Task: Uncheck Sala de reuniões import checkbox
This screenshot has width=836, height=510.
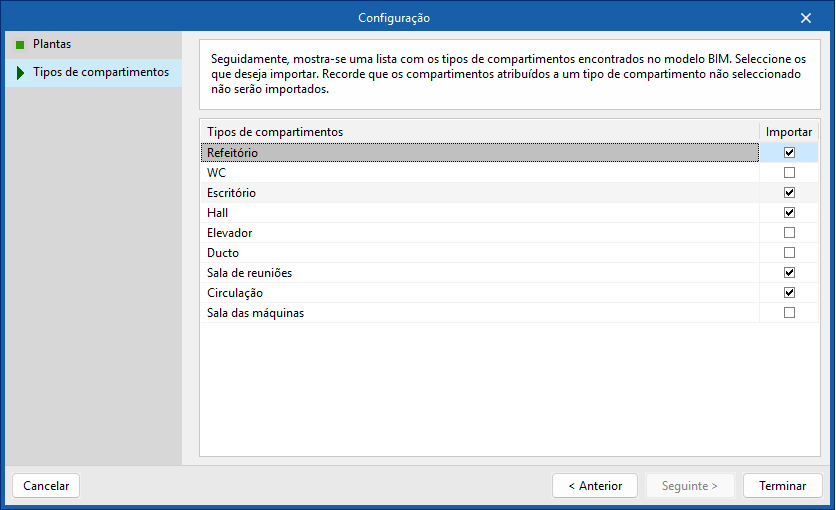Action: click(x=789, y=273)
